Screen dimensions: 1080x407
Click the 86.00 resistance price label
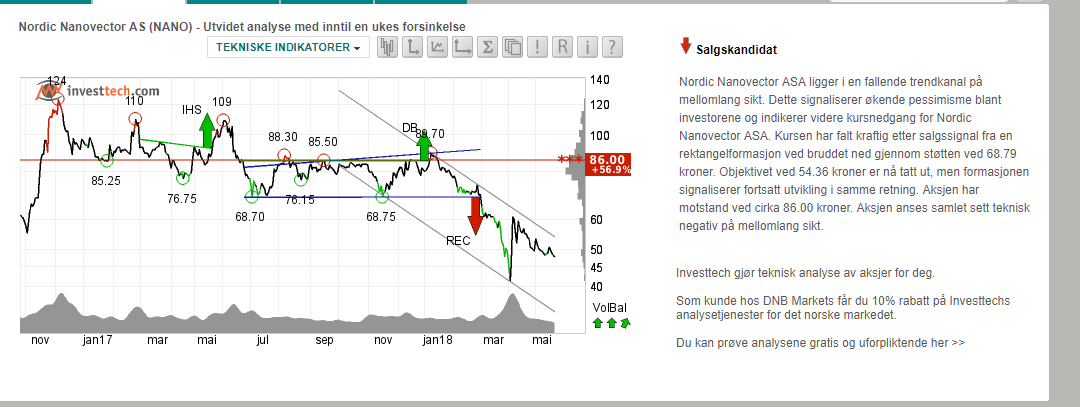point(608,164)
